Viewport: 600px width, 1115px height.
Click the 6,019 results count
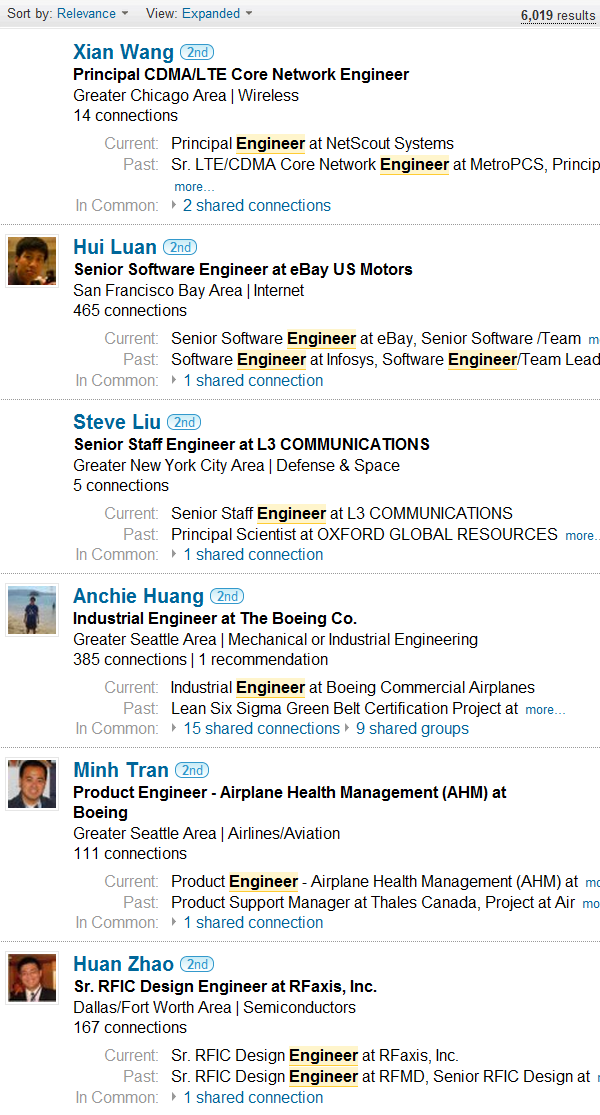[558, 16]
